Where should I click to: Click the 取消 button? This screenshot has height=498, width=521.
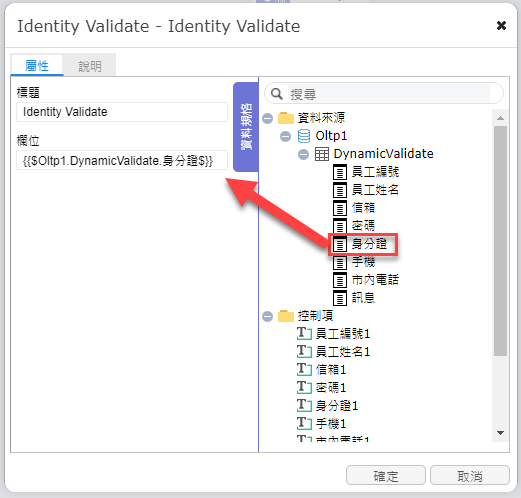pyautogui.click(x=470, y=476)
